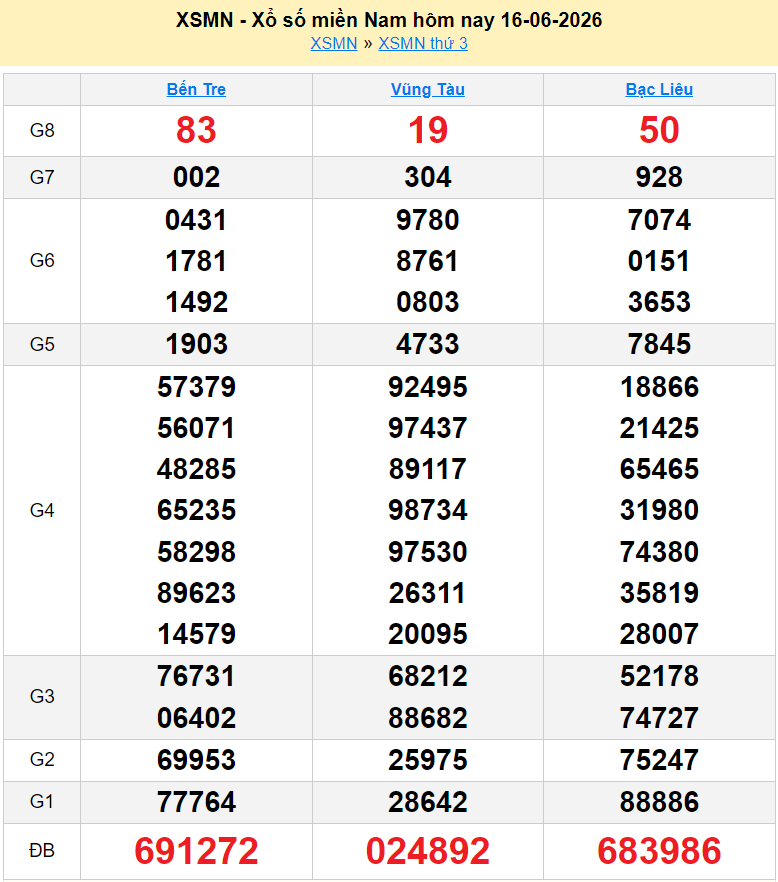Click G1 number 77764

196,802
